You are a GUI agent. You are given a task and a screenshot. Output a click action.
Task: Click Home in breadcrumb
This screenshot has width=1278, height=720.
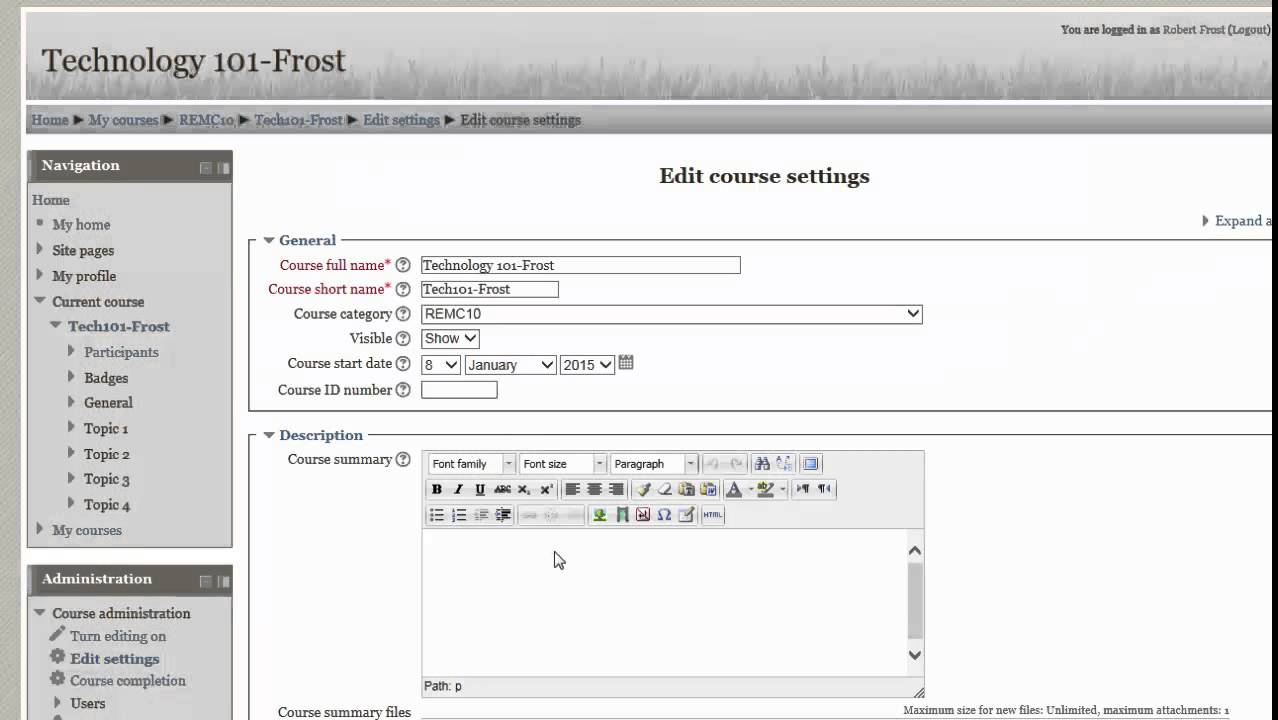click(x=50, y=120)
